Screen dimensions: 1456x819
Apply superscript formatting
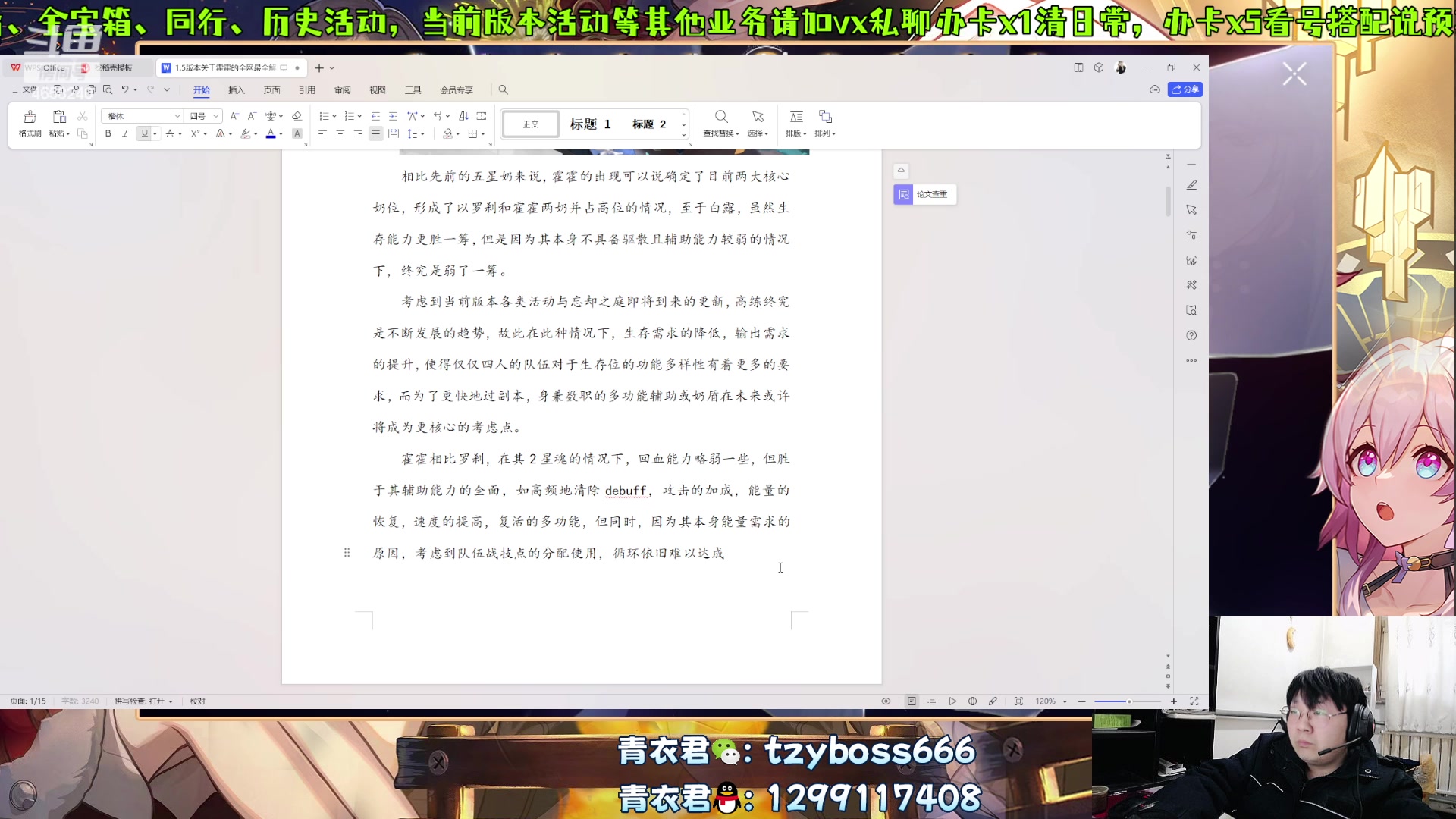point(195,133)
